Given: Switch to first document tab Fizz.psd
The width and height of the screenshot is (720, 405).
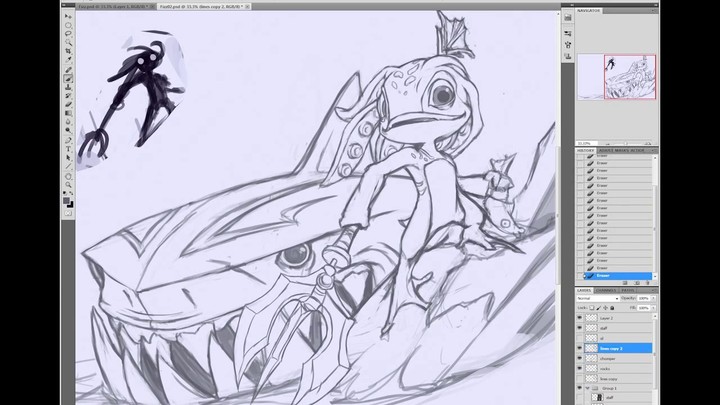Looking at the screenshot, I should [x=112, y=6].
